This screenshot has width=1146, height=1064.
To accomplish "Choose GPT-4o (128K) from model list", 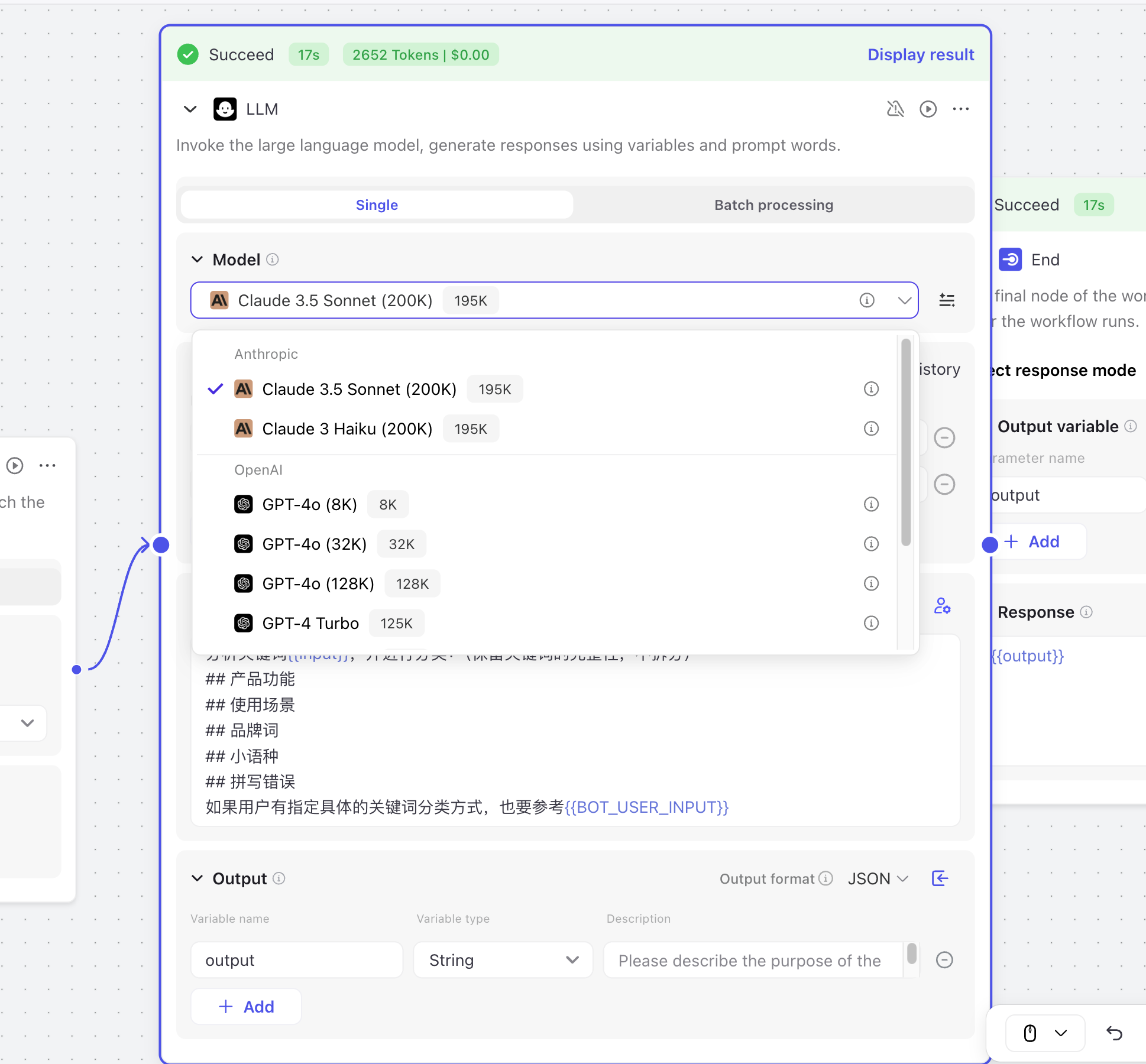I will [x=546, y=583].
